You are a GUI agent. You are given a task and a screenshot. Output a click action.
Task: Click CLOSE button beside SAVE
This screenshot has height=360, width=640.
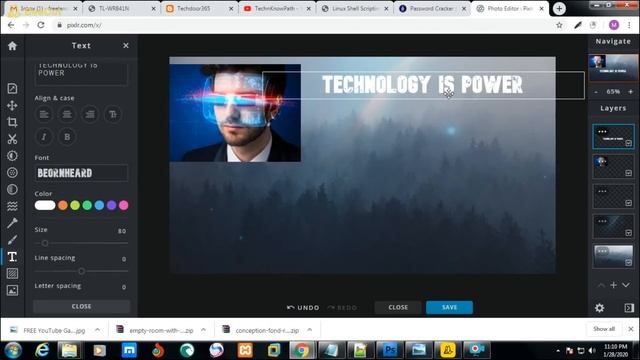click(x=398, y=307)
